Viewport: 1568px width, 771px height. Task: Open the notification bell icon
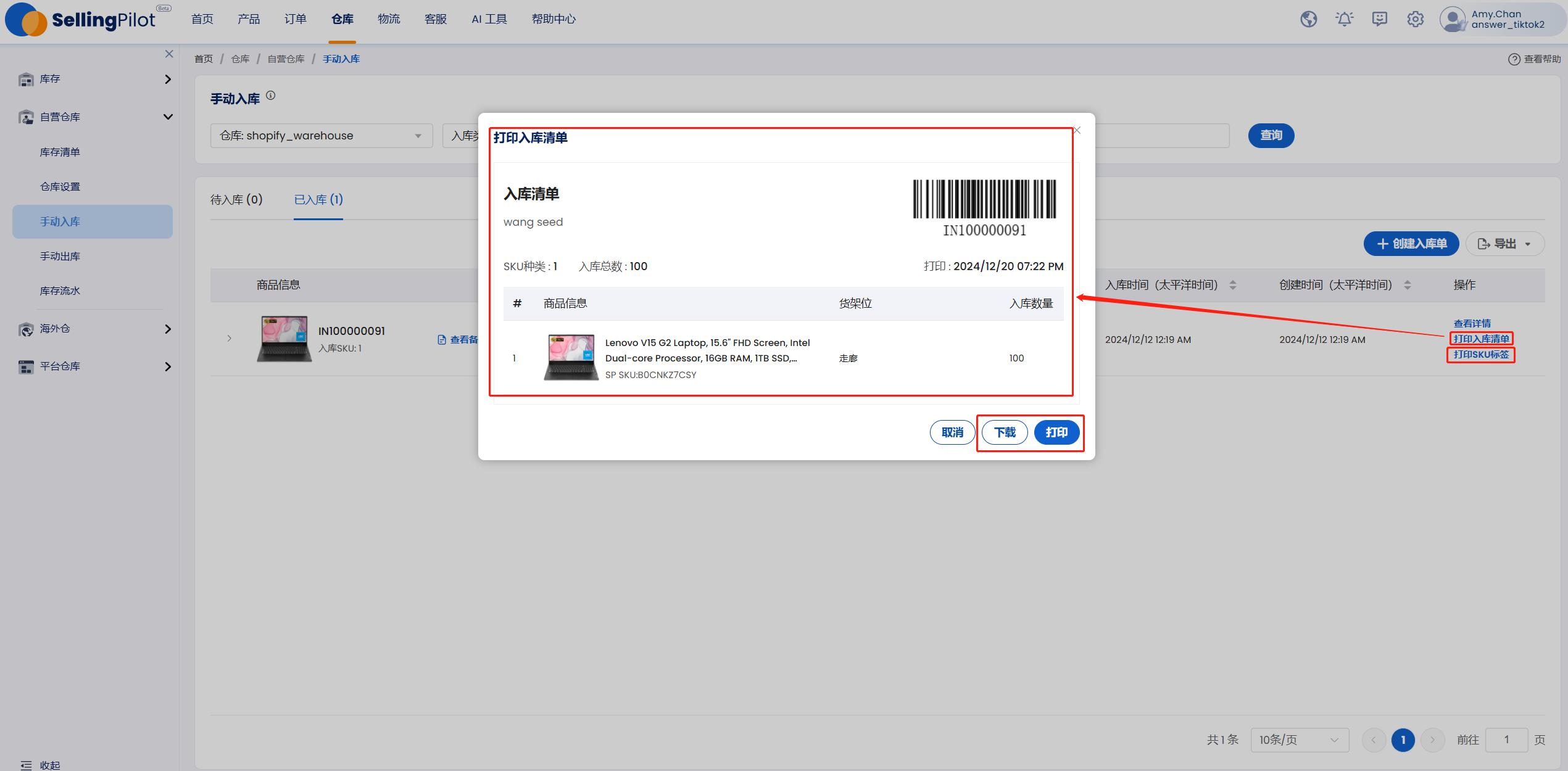1344,19
